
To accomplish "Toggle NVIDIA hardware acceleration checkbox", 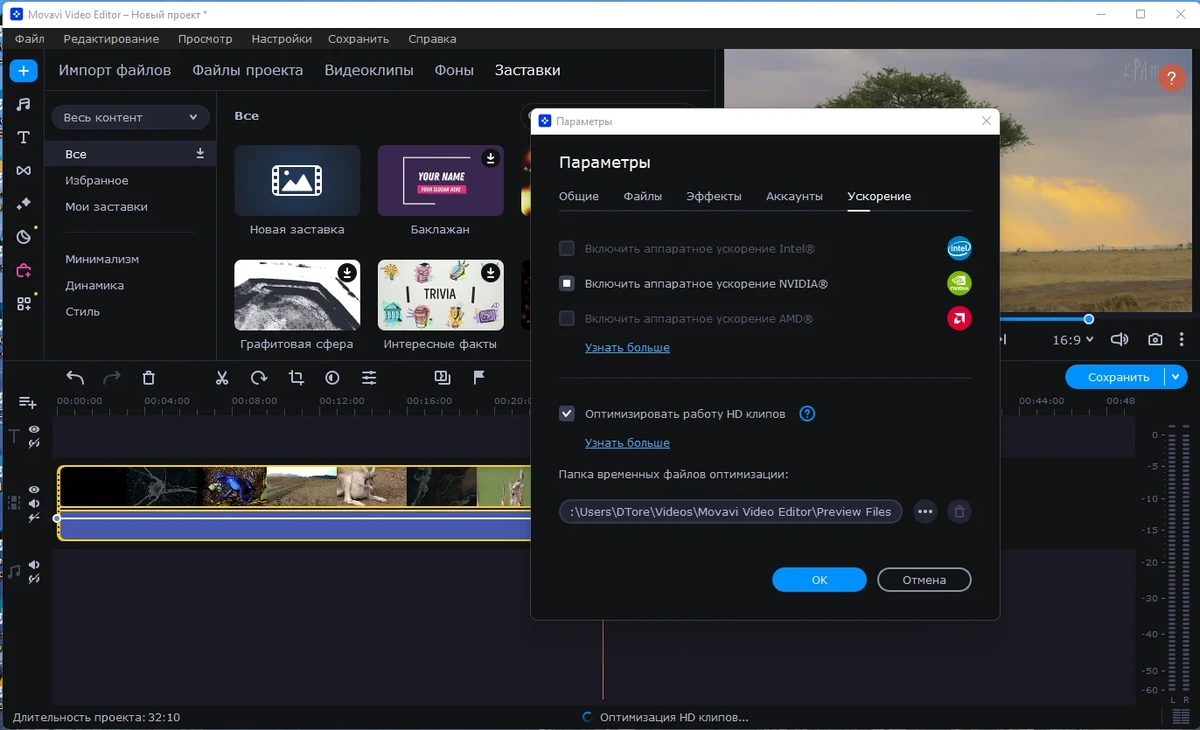I will 567,284.
